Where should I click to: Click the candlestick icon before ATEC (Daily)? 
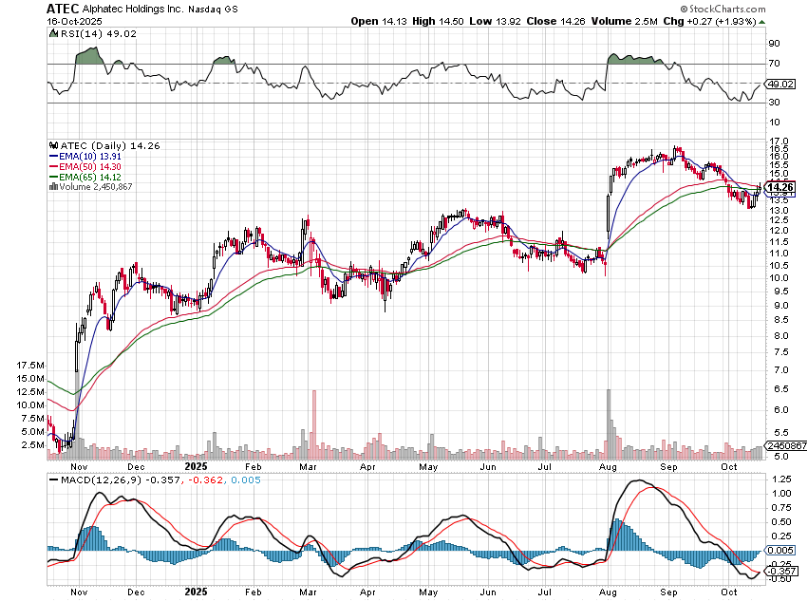click(x=54, y=146)
